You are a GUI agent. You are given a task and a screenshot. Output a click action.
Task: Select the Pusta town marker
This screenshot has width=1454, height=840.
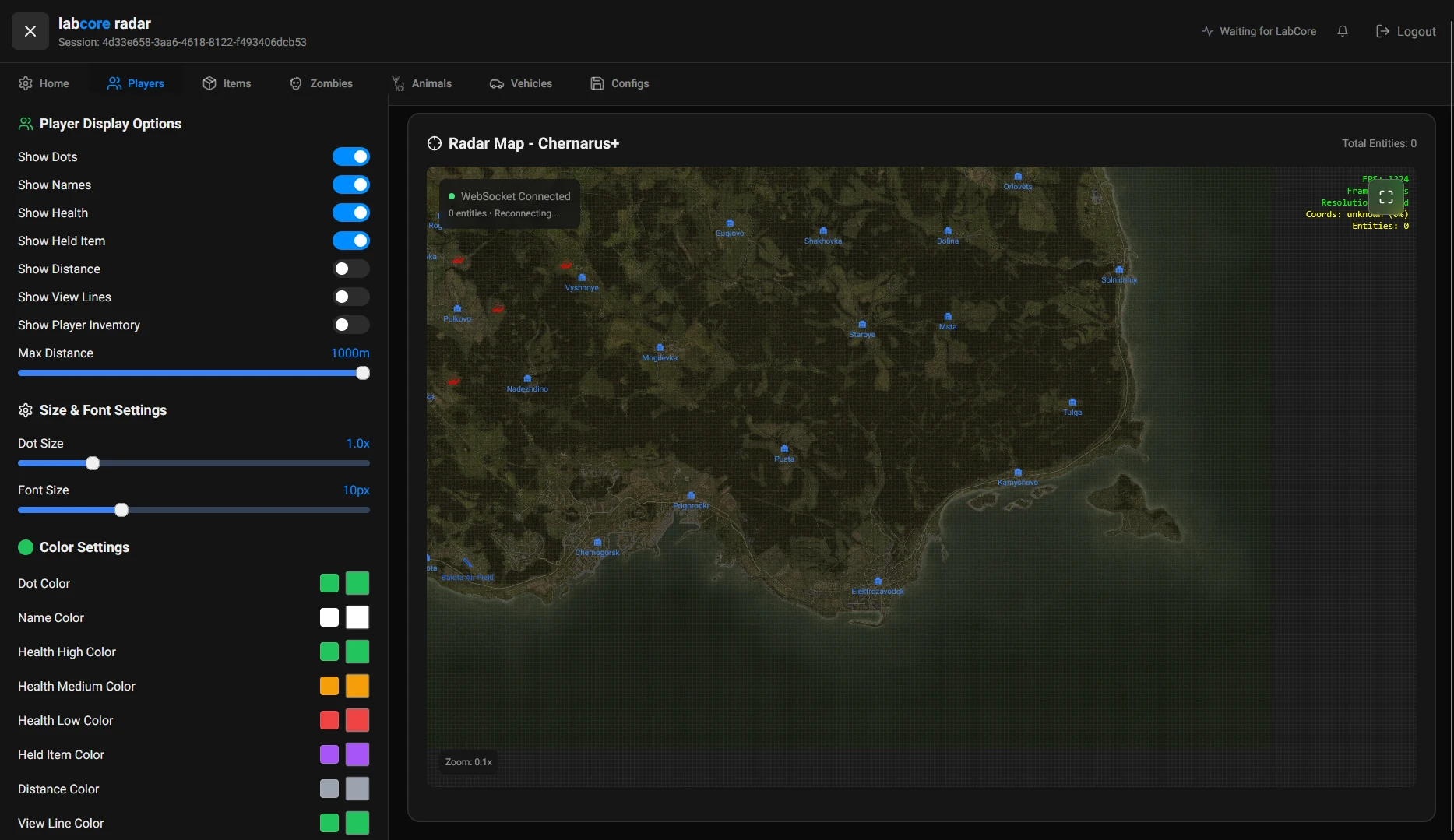[x=784, y=454]
